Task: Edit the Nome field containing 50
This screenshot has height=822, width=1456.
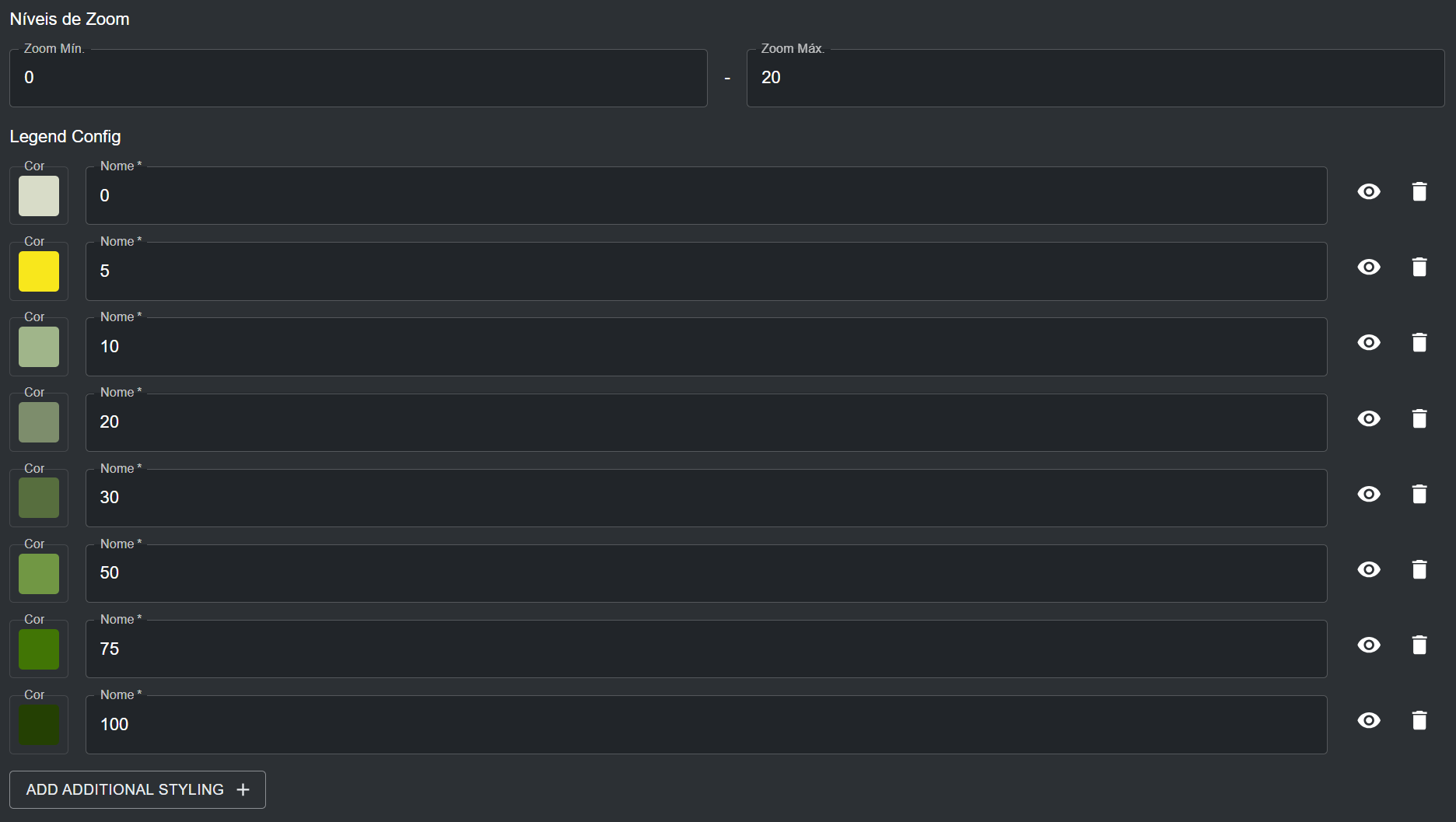Action: point(705,573)
